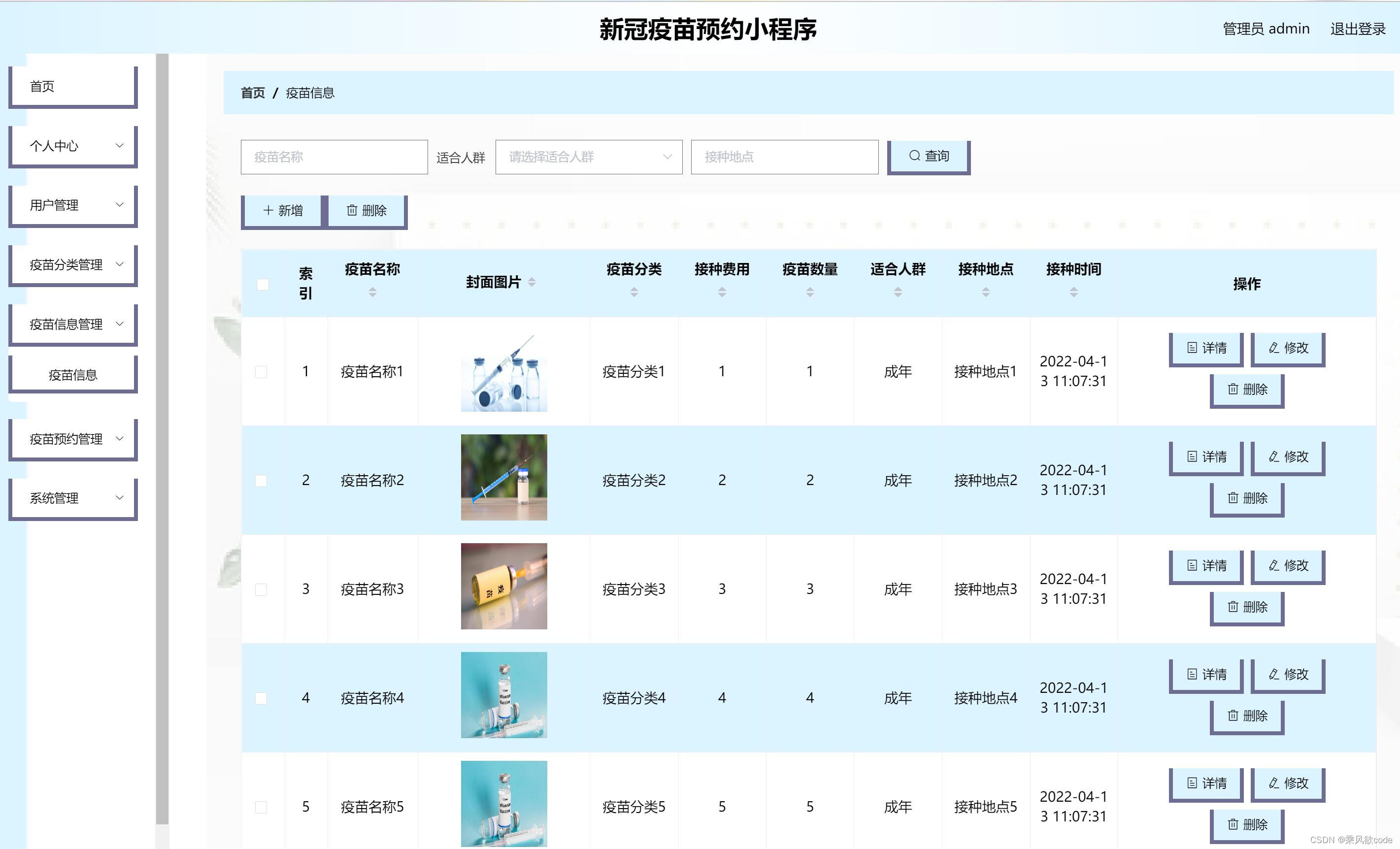This screenshot has width=1400, height=849.
Task: Click the trash icon on the top 删除 button
Action: point(353,211)
